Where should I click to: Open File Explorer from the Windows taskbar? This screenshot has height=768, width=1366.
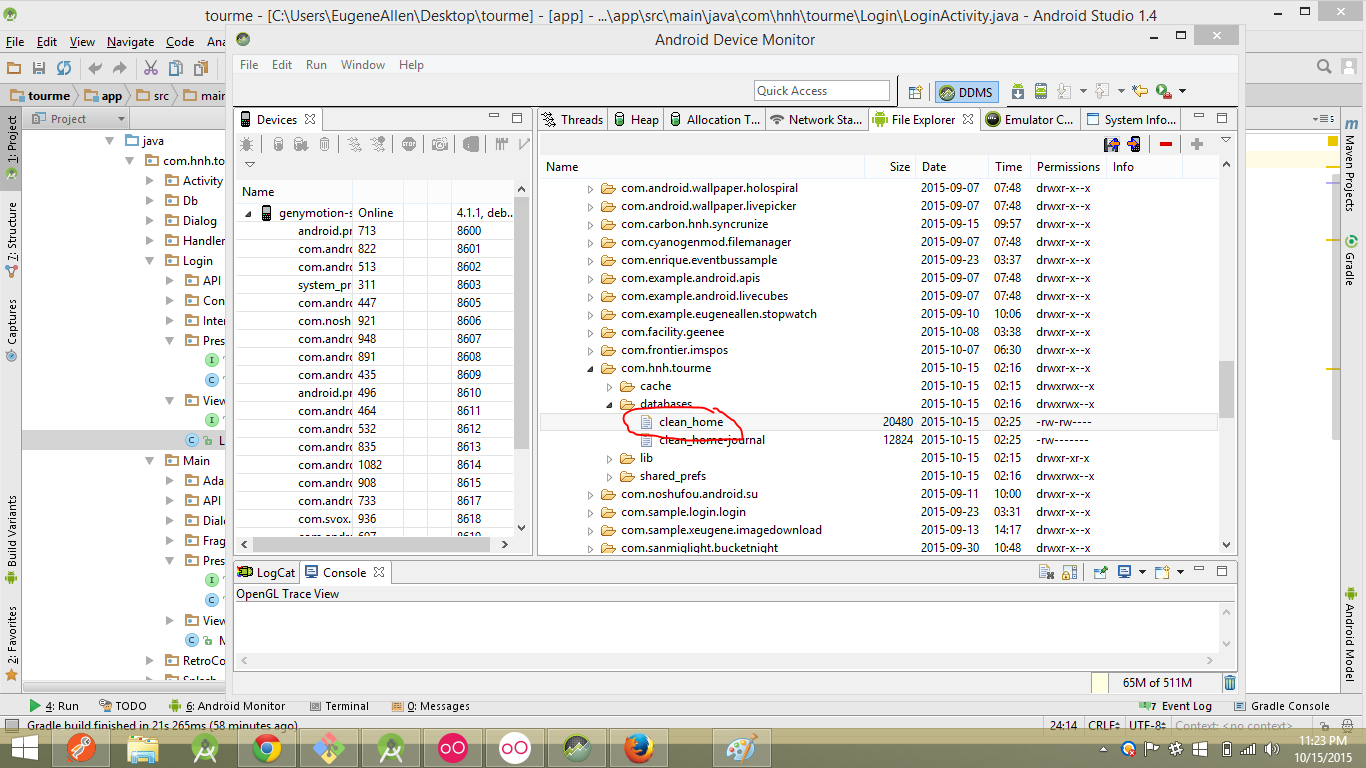pyautogui.click(x=143, y=748)
